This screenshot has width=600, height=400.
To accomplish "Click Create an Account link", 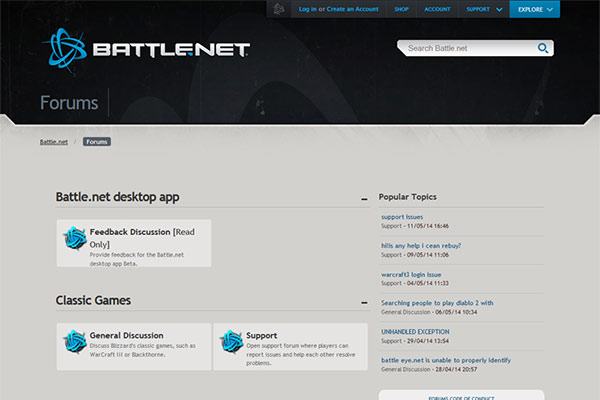I will [352, 9].
